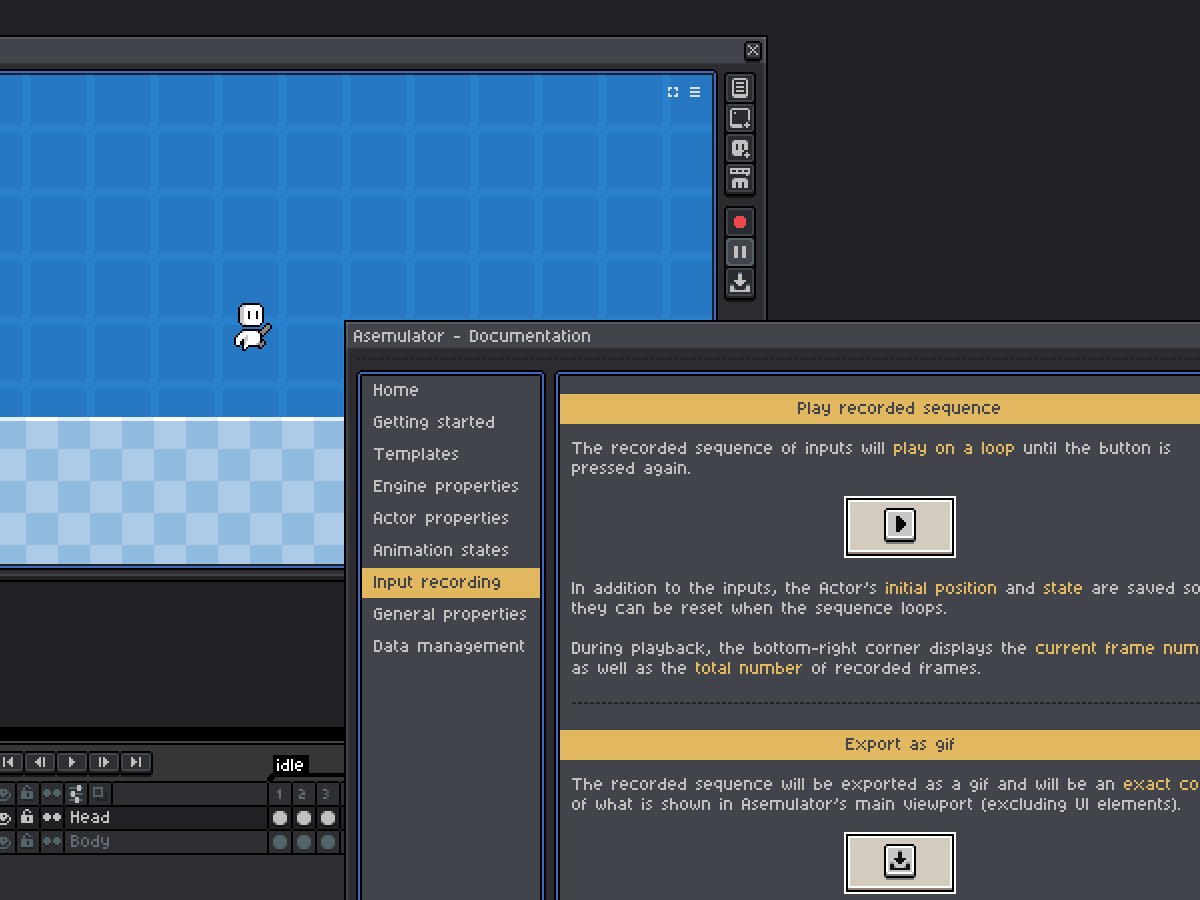This screenshot has width=1200, height=900.
Task: Click the white character sprite in viewport
Action: [x=252, y=327]
